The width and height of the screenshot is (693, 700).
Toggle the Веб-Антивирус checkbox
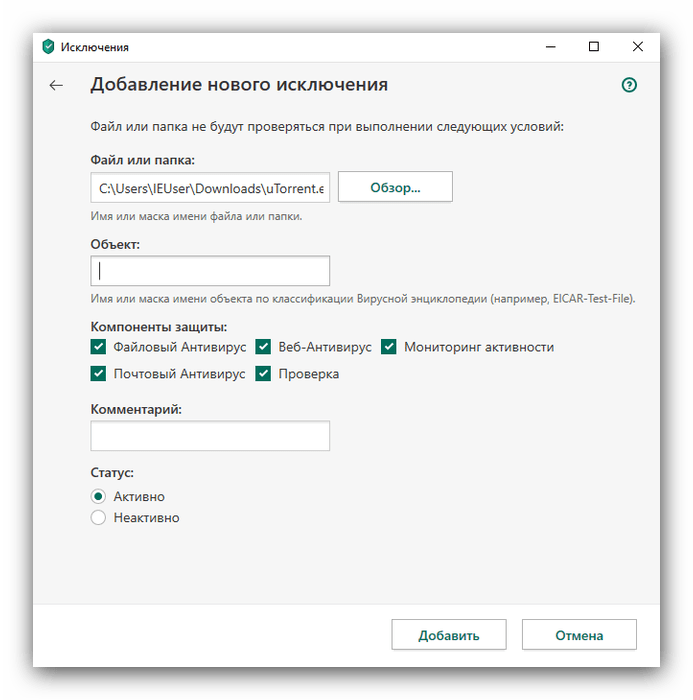[x=263, y=347]
